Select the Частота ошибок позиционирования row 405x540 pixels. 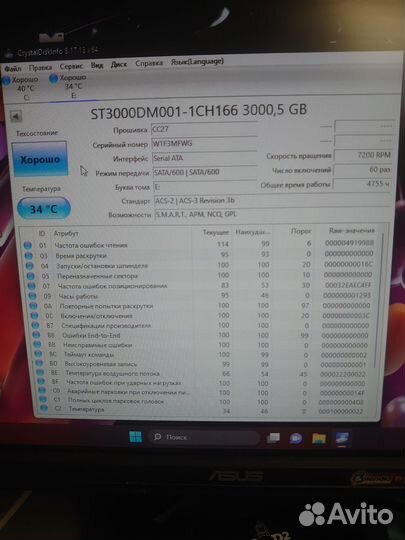[x=201, y=286]
